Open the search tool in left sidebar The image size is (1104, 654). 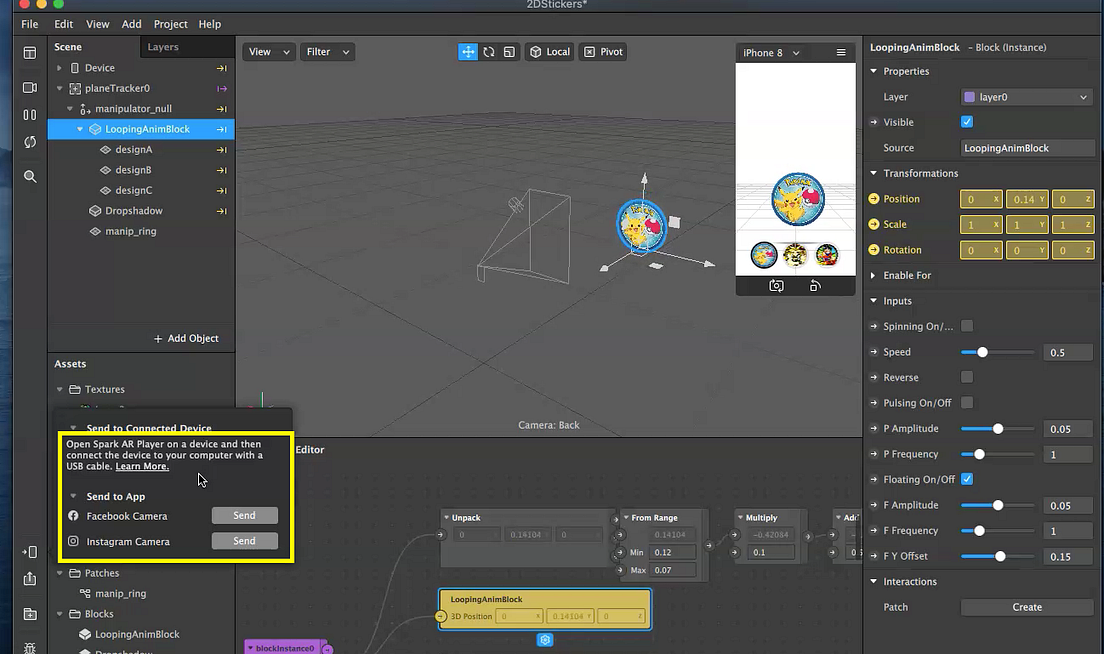point(29,176)
